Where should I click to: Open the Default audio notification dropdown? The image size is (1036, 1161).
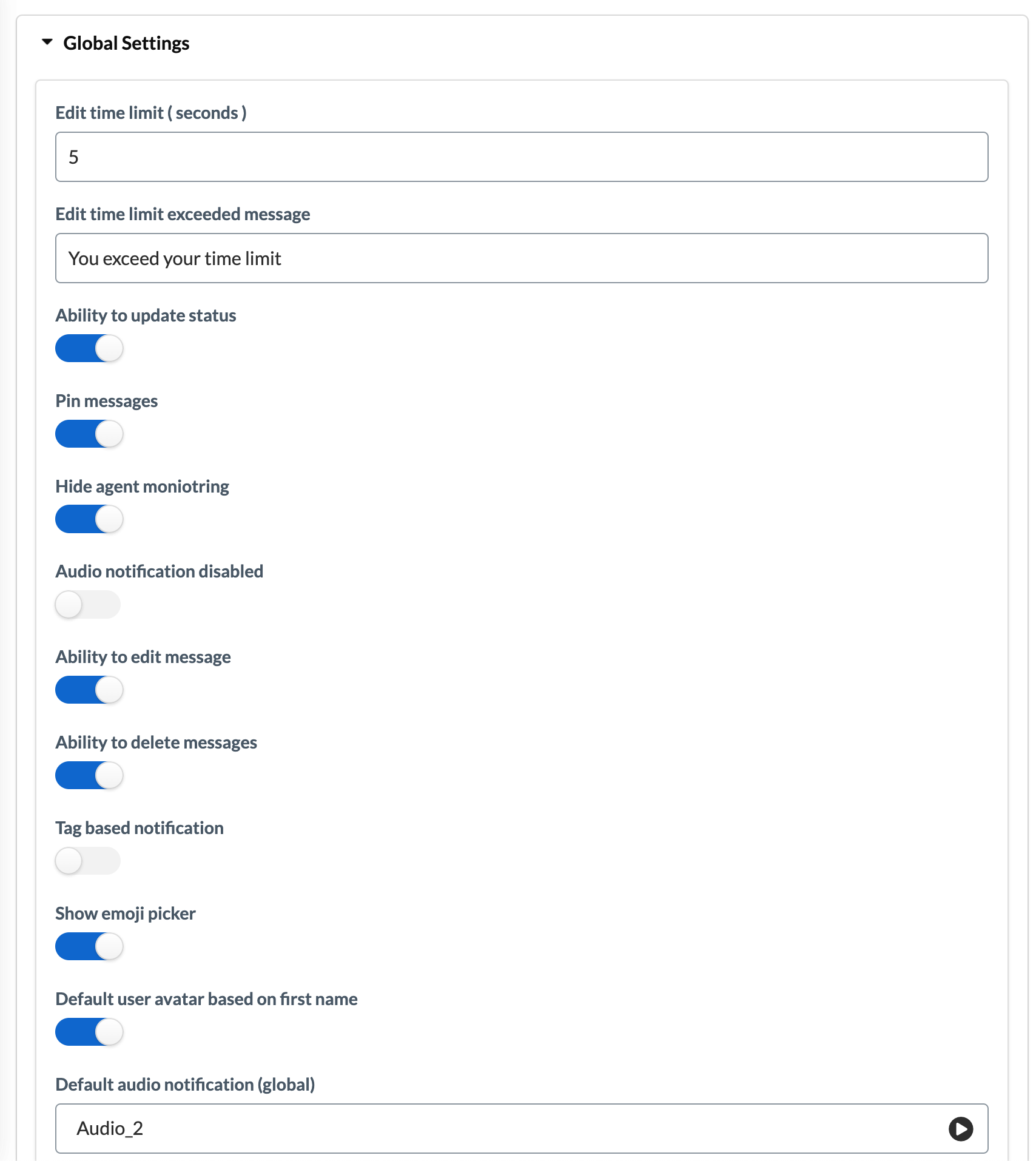[x=522, y=1129]
